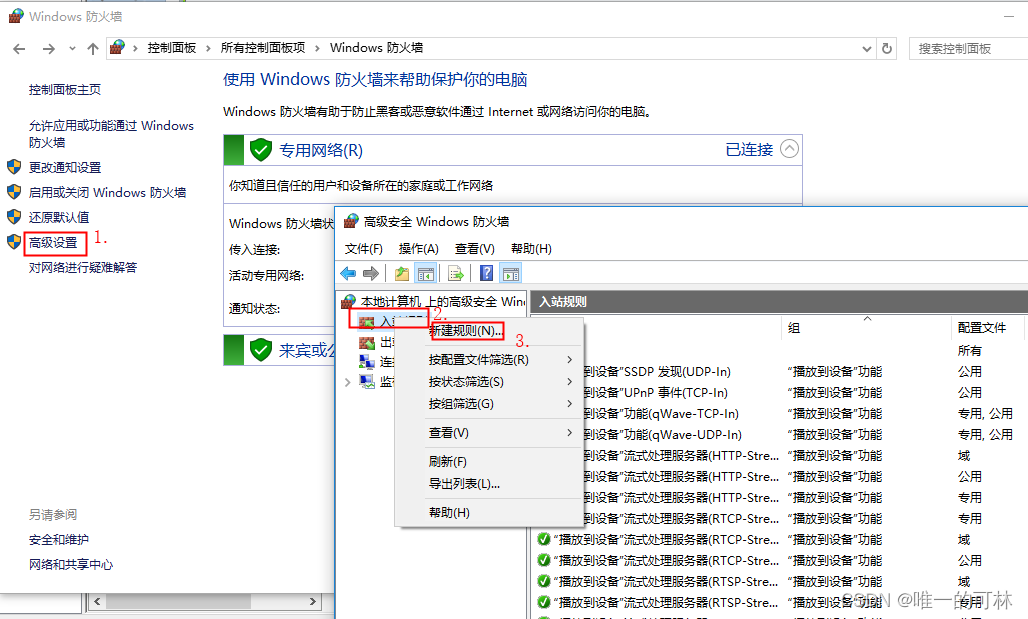This screenshot has height=619, width=1028.
Task: Click the arrow after 控制面板 in breadcrumb
Action: coord(208,48)
